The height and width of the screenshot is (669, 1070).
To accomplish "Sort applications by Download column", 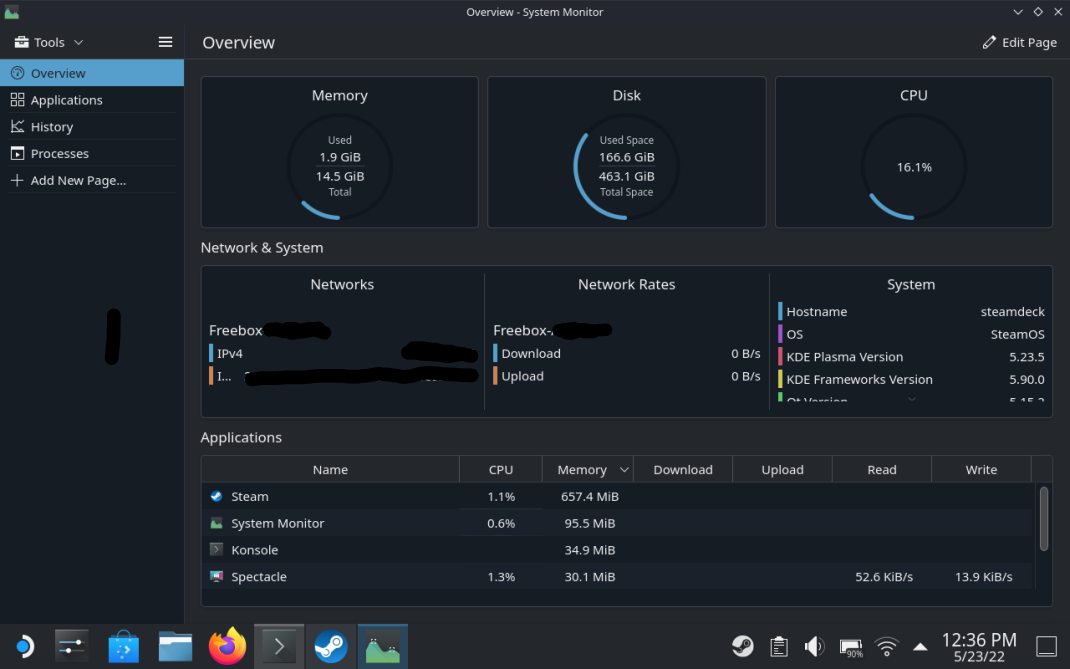I will (683, 470).
